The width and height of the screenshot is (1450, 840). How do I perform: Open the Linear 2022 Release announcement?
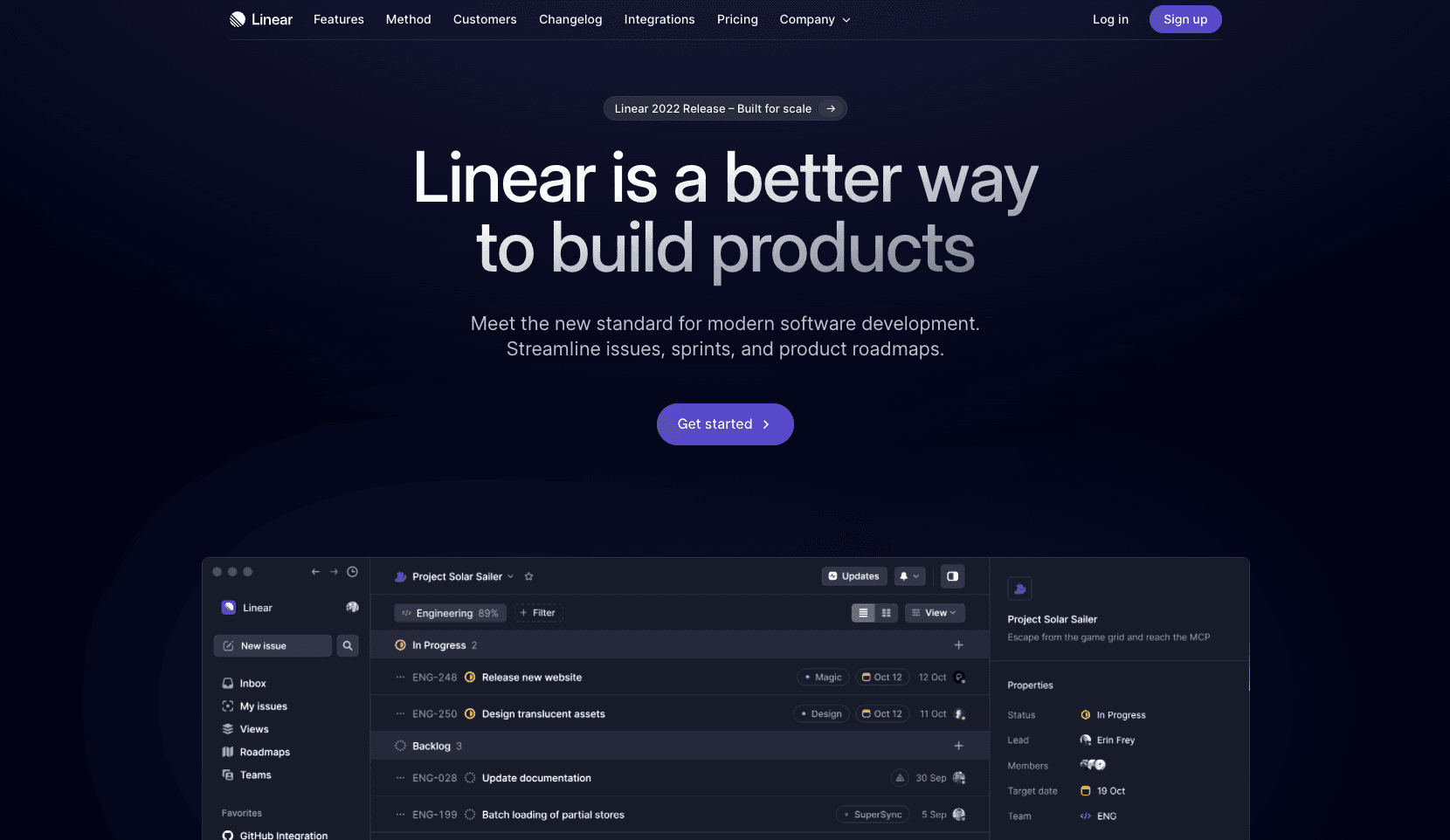pos(725,108)
